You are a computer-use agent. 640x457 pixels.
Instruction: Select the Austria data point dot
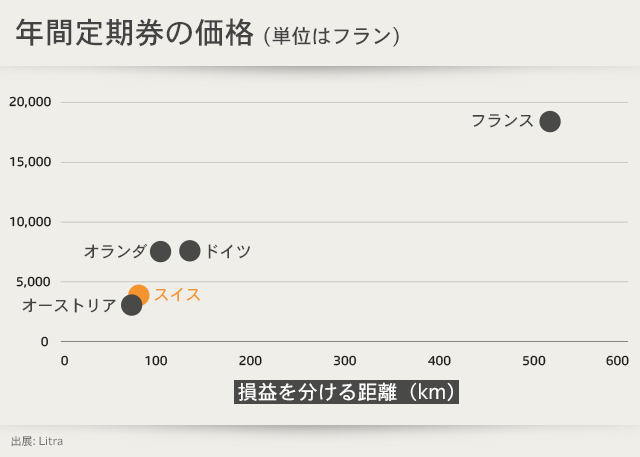coord(131,305)
